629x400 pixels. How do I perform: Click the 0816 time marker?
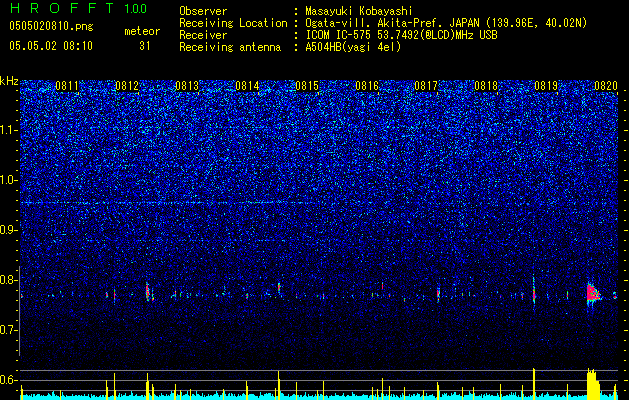367,86
